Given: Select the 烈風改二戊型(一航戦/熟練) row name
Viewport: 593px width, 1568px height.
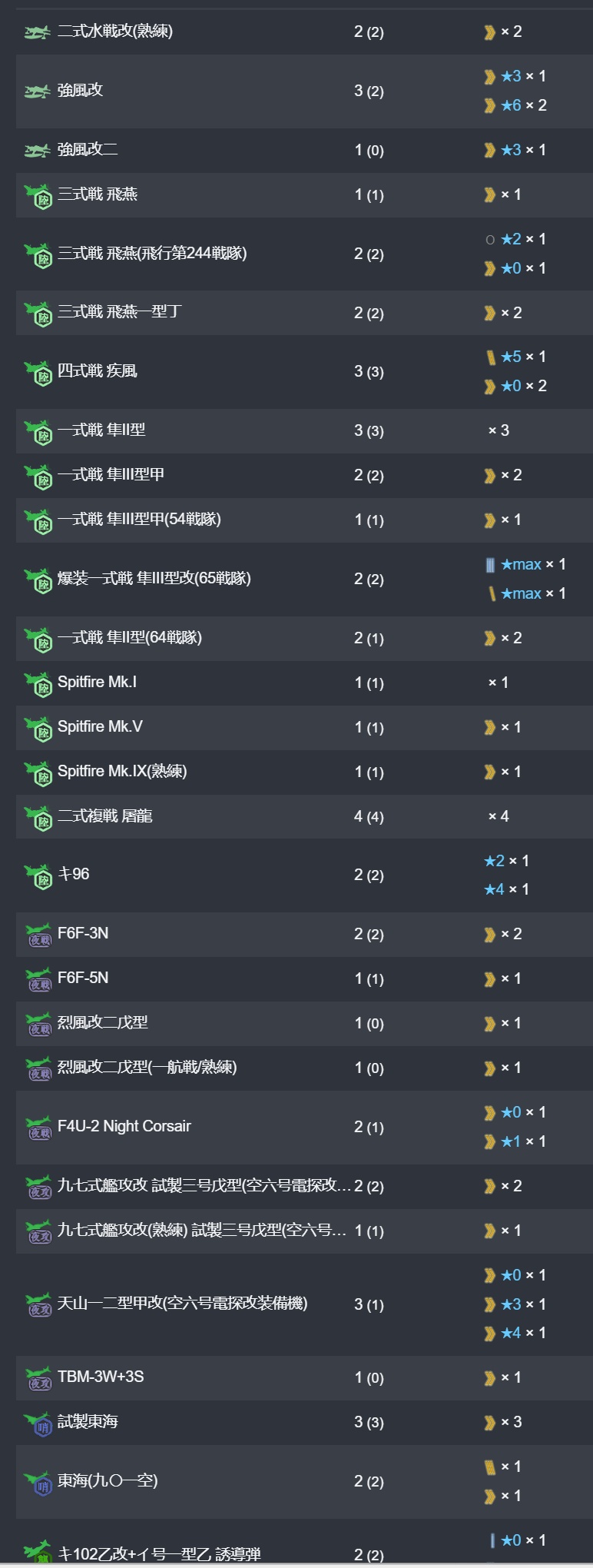Looking at the screenshot, I should click(147, 1067).
